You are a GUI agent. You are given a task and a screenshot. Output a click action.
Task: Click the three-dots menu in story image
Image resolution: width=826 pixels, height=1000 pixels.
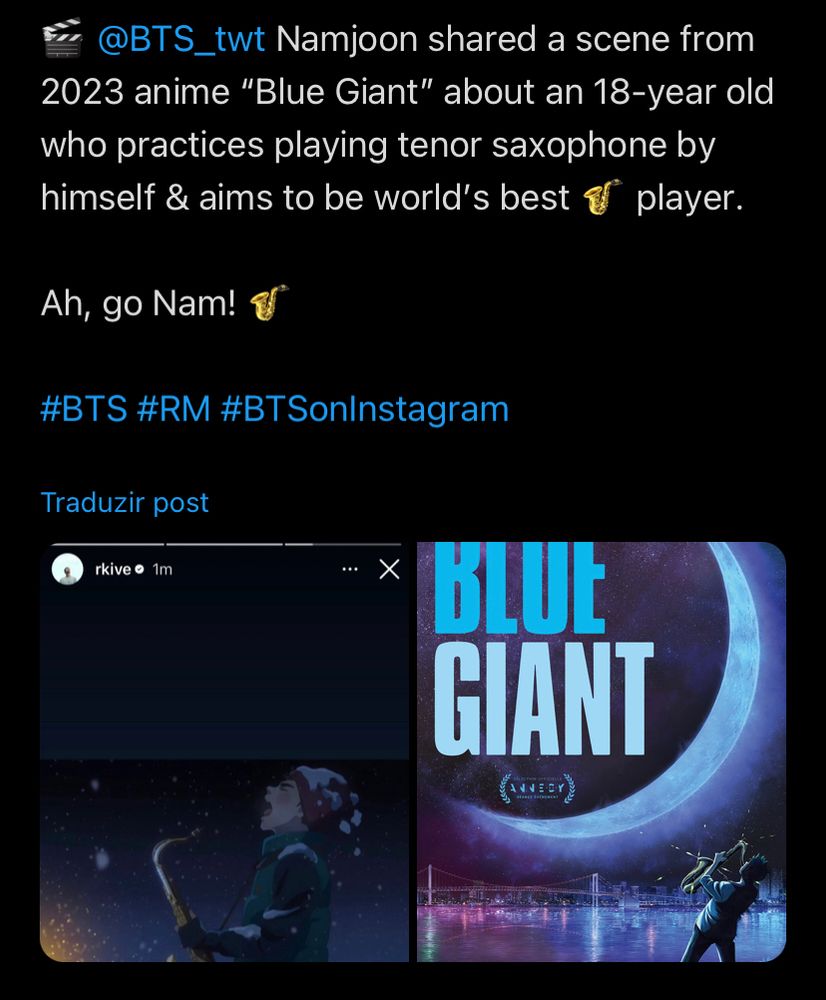tap(350, 569)
